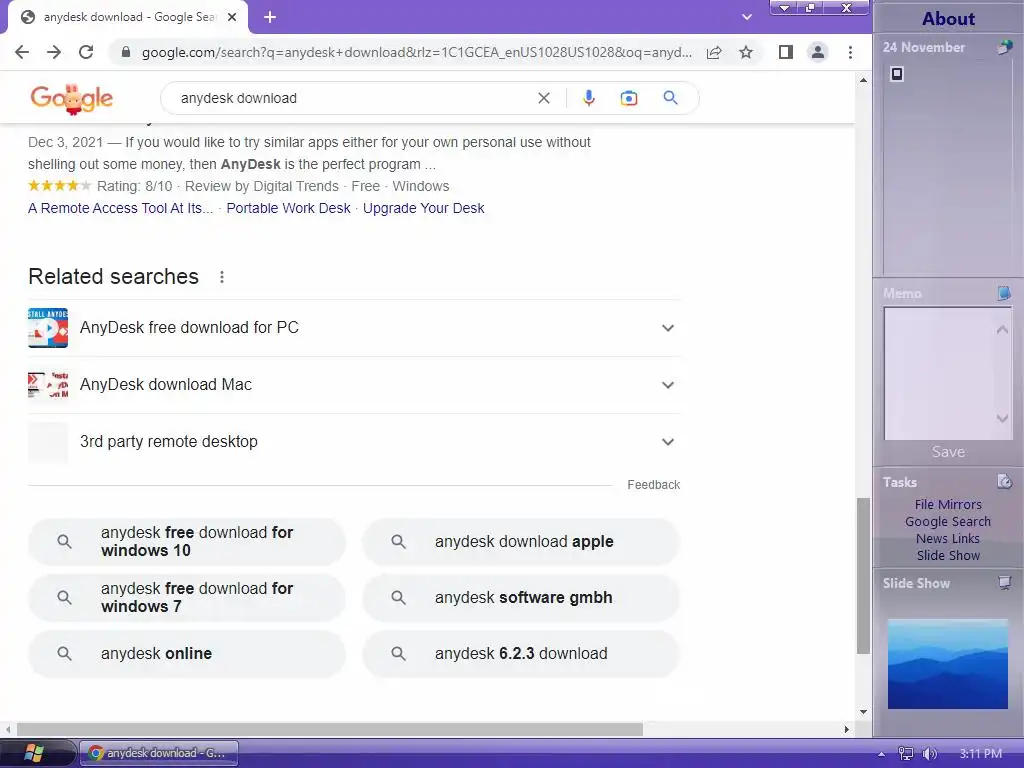Click the Slide Show panel icon
1024x768 pixels.
[x=1004, y=583]
